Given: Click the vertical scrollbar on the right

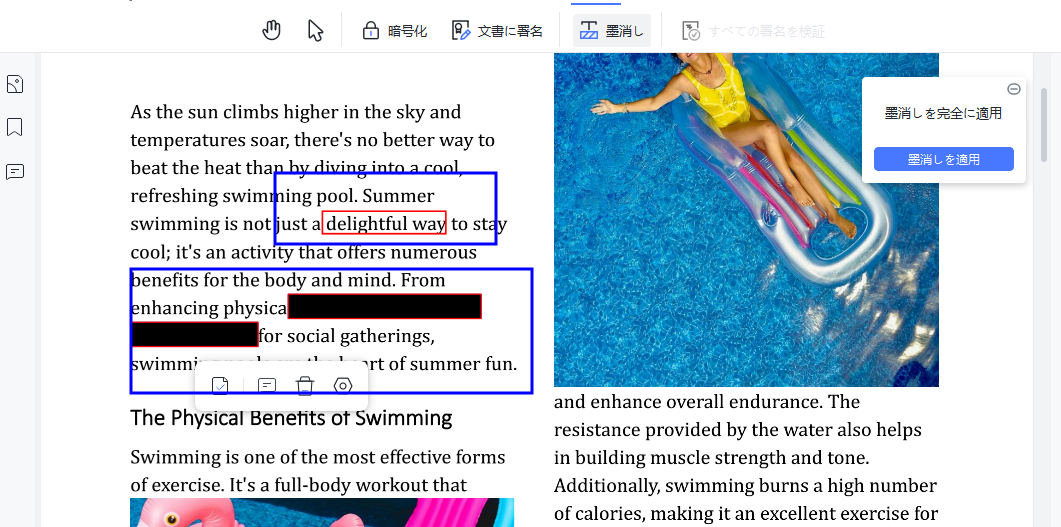Looking at the screenshot, I should (1044, 125).
